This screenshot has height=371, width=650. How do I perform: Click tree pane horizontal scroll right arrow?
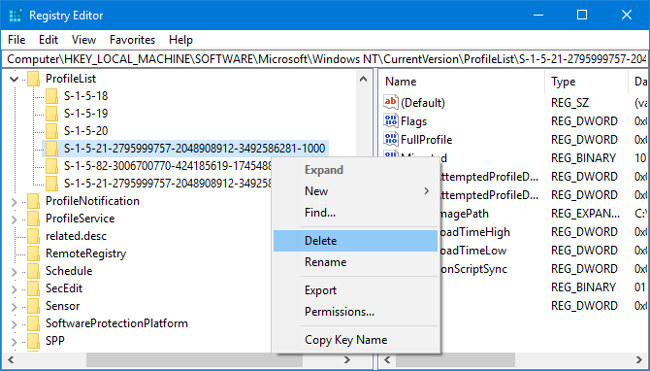tap(348, 360)
